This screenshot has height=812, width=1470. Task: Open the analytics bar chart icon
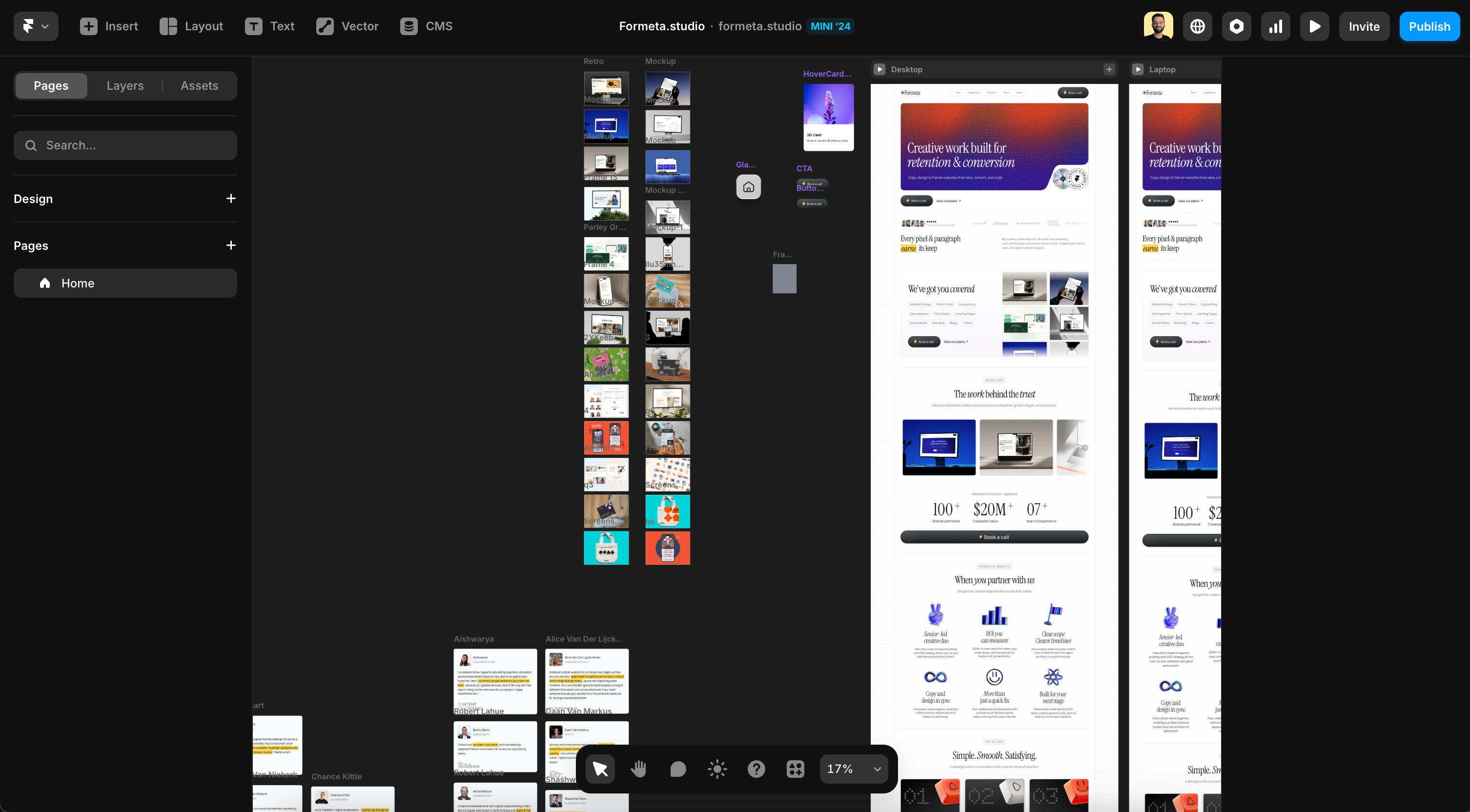click(1275, 26)
